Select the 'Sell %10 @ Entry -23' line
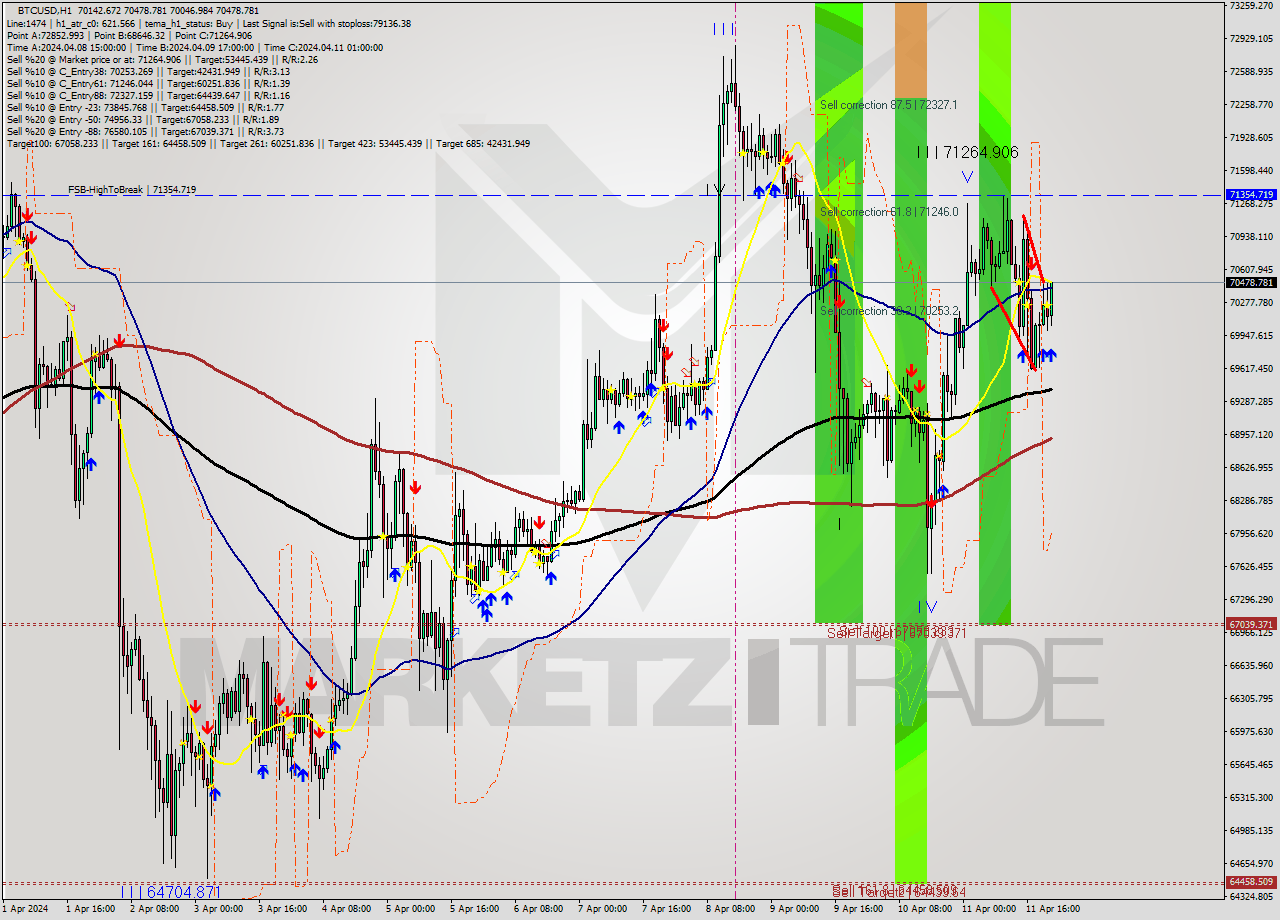This screenshot has width=1280, height=920. coord(145,107)
